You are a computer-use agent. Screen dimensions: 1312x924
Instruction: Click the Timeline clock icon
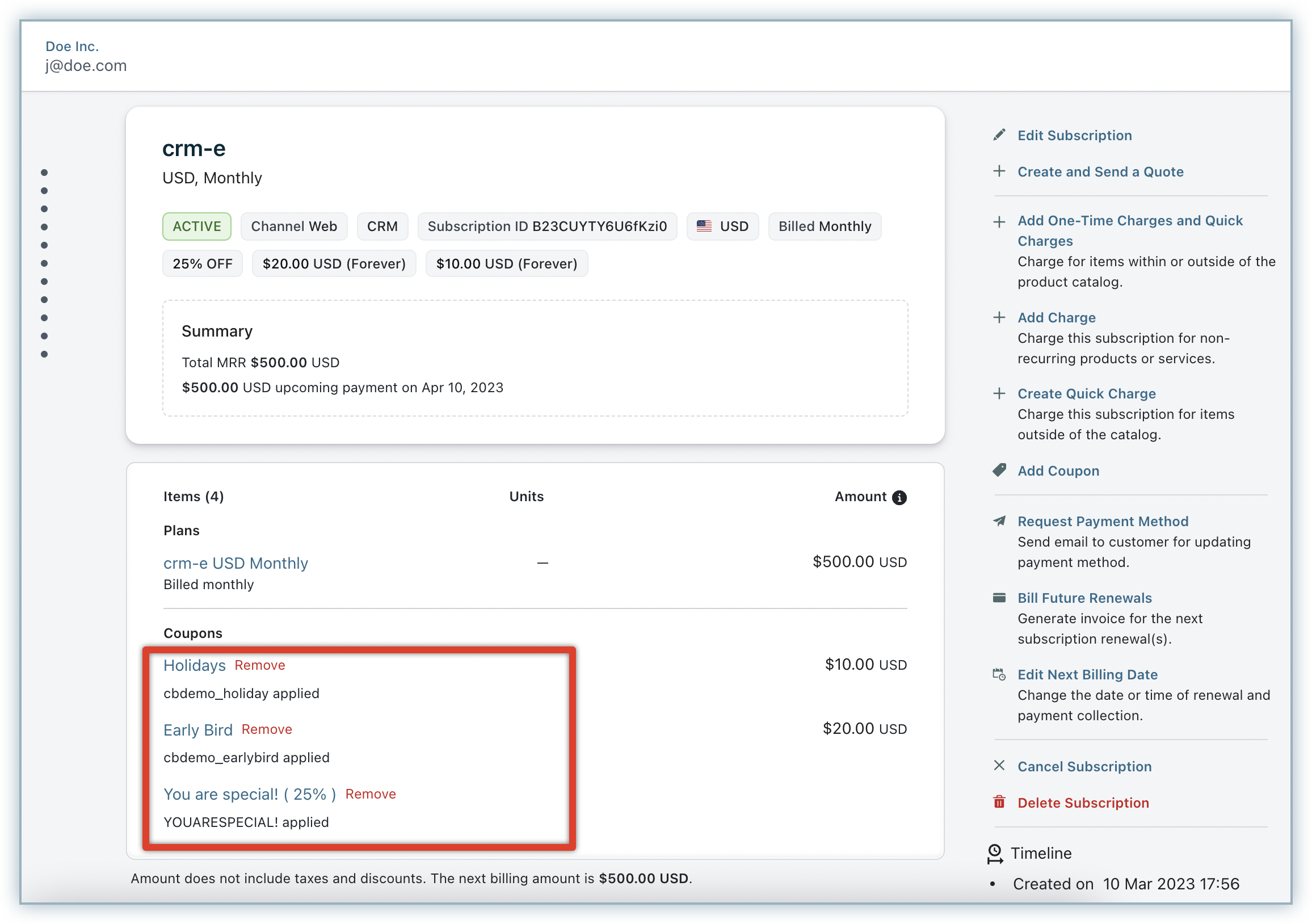(x=995, y=854)
